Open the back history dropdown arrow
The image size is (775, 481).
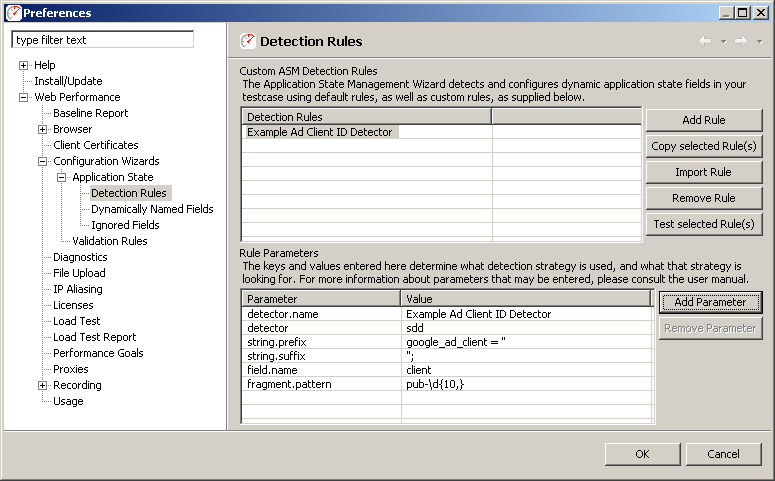click(x=723, y=42)
